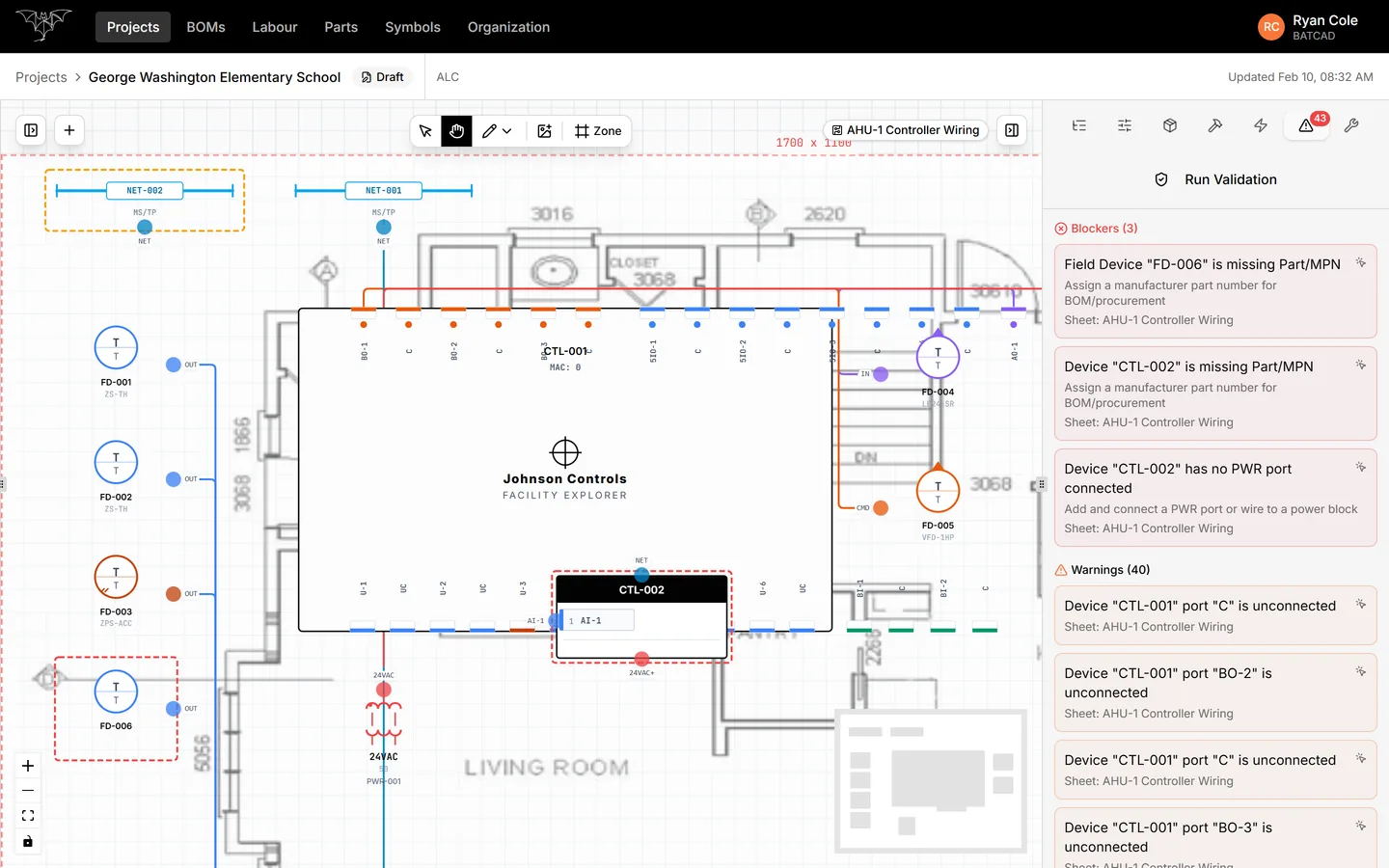Open the hammer tool panel tab
Image resolution: width=1389 pixels, height=868 pixels.
1215,125
